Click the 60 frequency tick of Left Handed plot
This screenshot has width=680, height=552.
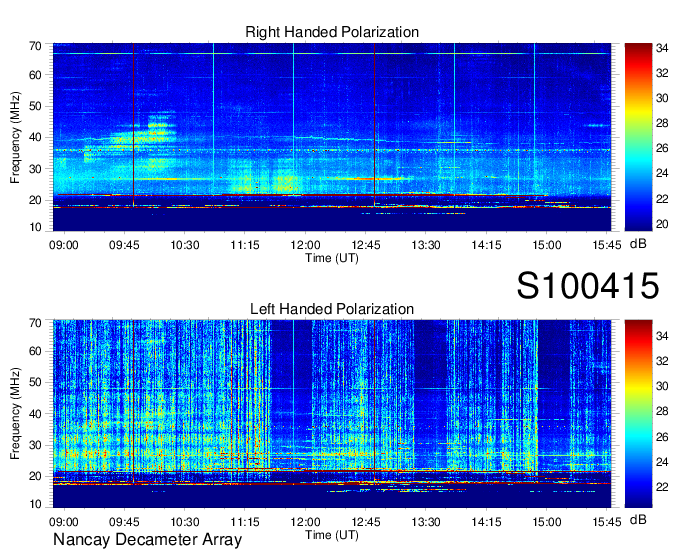click(x=35, y=351)
